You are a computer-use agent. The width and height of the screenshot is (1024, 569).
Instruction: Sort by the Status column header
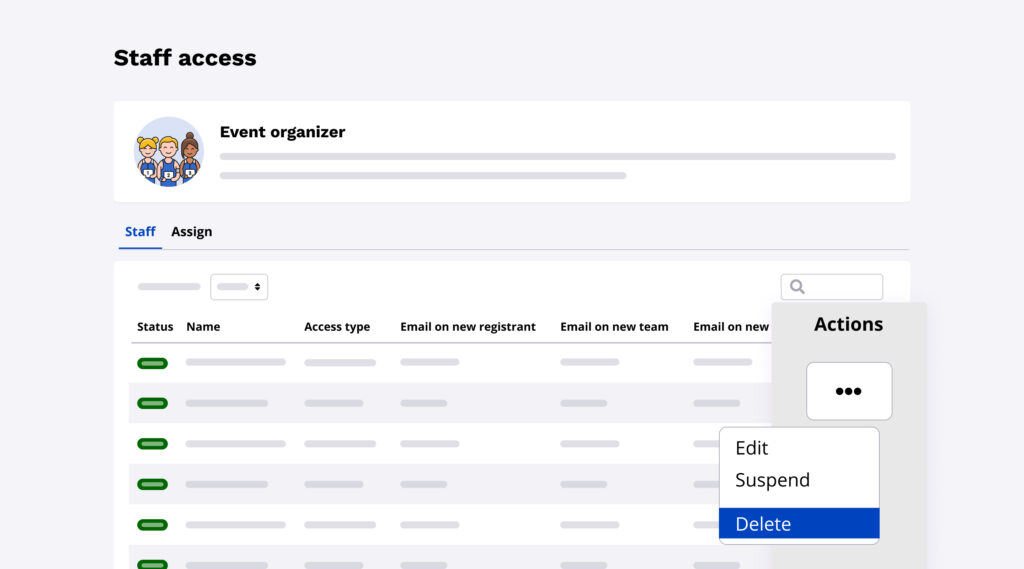point(155,327)
